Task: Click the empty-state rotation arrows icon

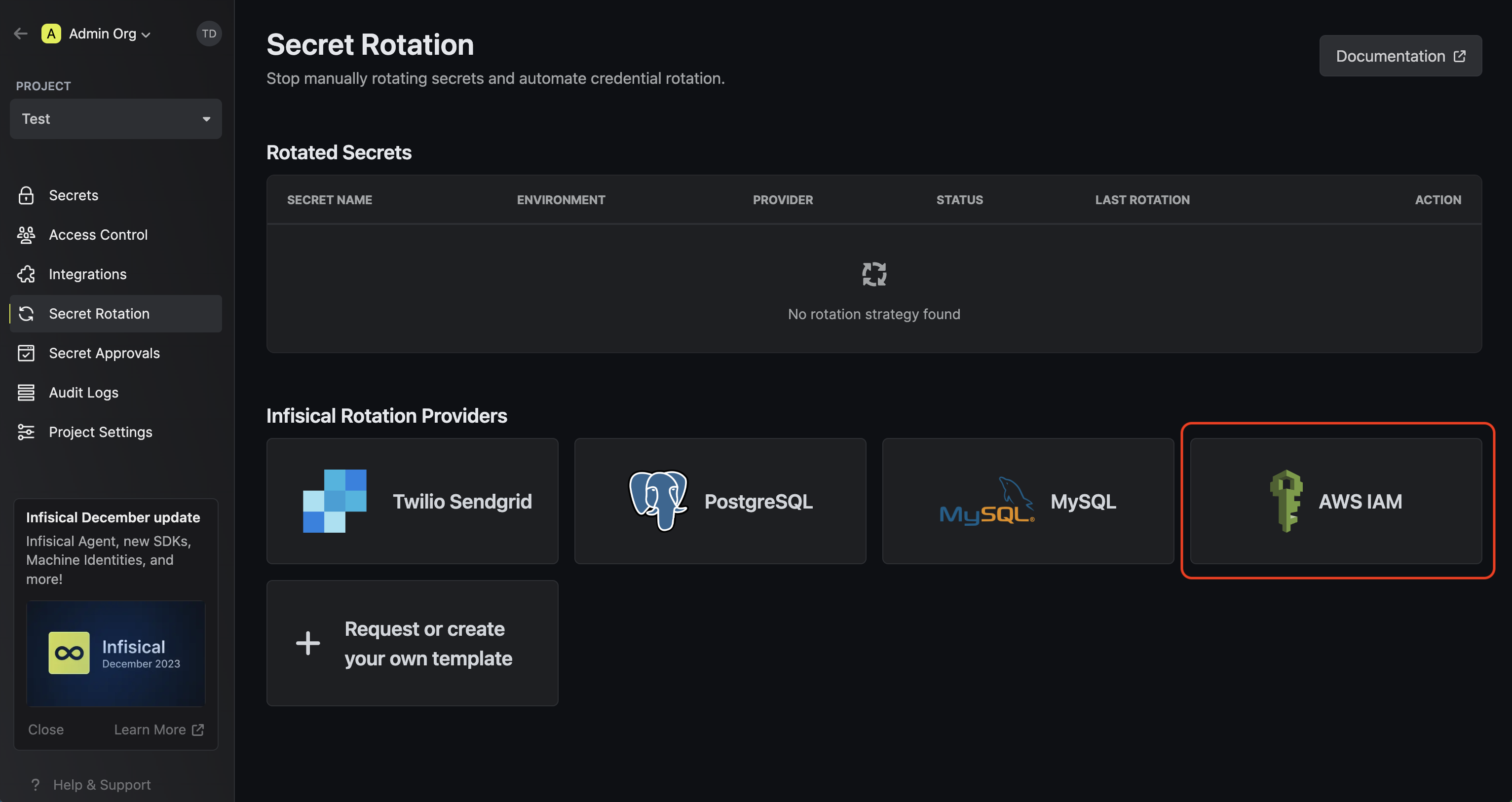Action: [x=874, y=274]
